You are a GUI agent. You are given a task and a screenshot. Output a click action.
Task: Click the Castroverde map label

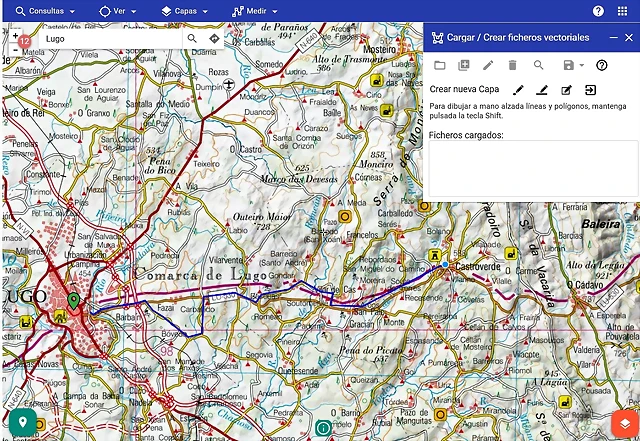pos(478,267)
